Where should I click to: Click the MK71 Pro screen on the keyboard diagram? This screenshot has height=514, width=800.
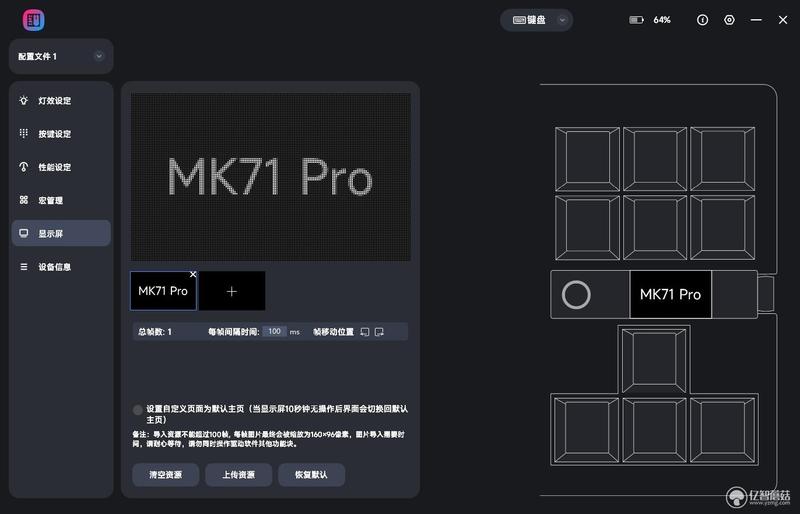[x=670, y=295]
